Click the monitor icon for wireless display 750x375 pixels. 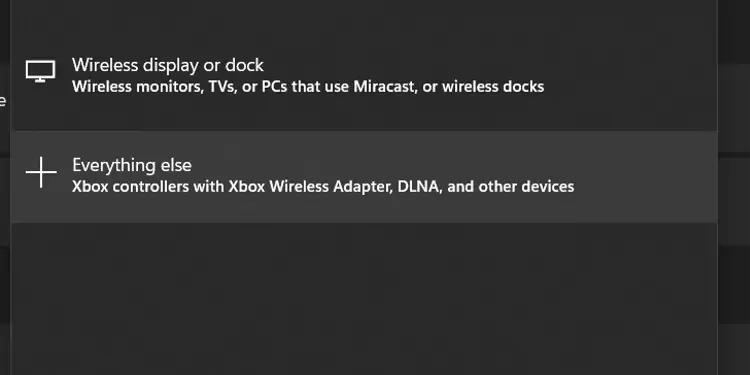pyautogui.click(x=40, y=72)
